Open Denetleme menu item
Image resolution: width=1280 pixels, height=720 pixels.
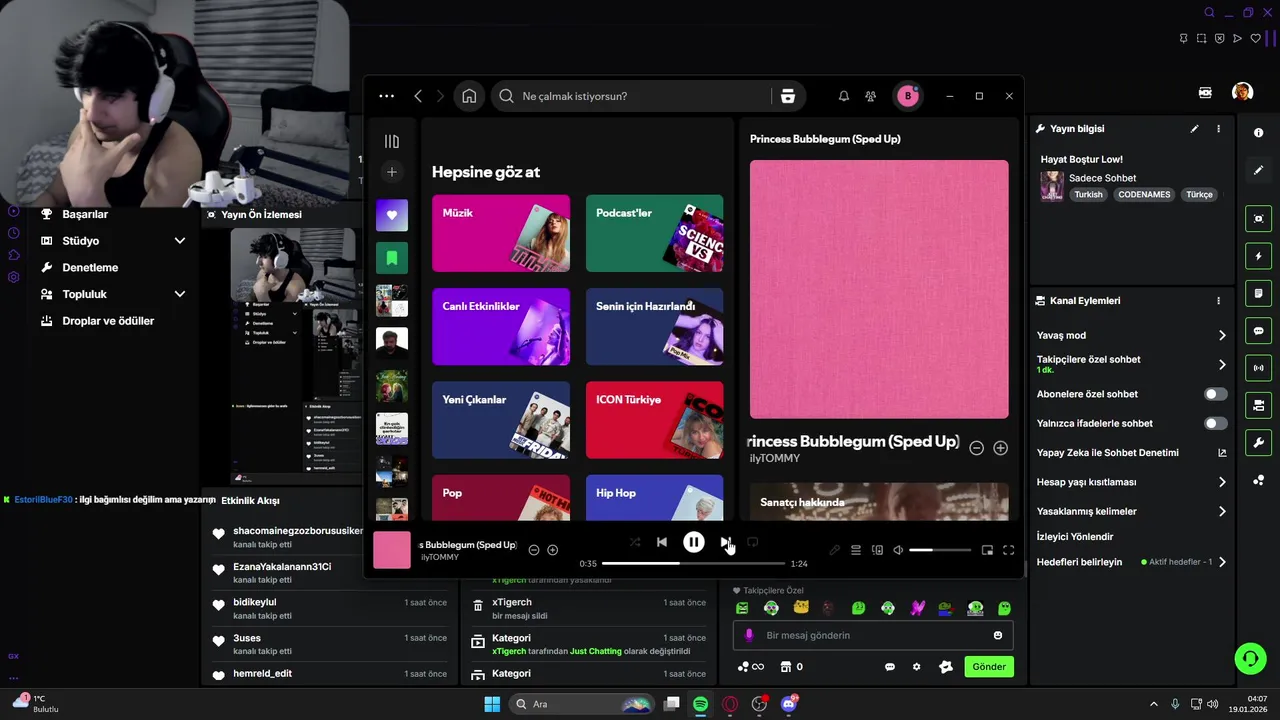click(x=90, y=268)
